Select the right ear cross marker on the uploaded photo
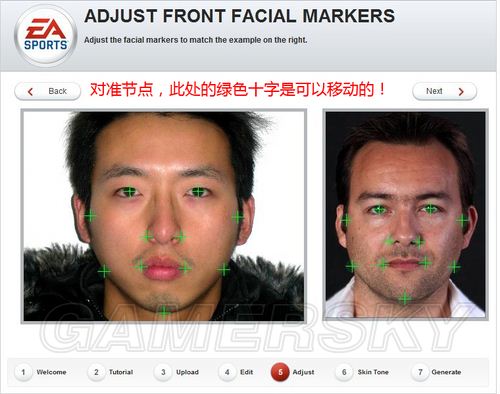This screenshot has height=394, width=500. click(x=238, y=217)
